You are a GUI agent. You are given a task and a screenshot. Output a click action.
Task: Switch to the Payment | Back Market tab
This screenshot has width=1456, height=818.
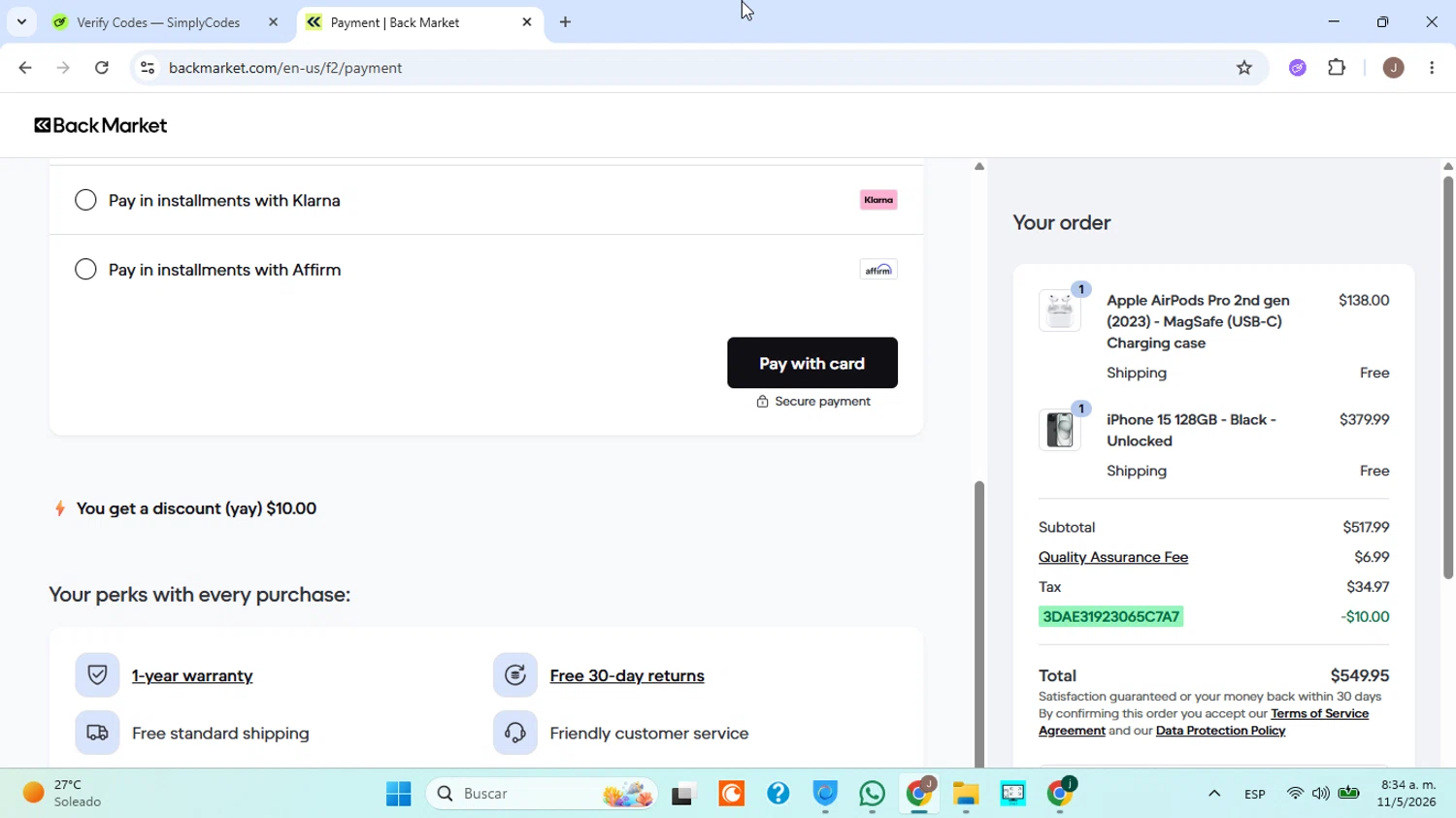pos(395,22)
